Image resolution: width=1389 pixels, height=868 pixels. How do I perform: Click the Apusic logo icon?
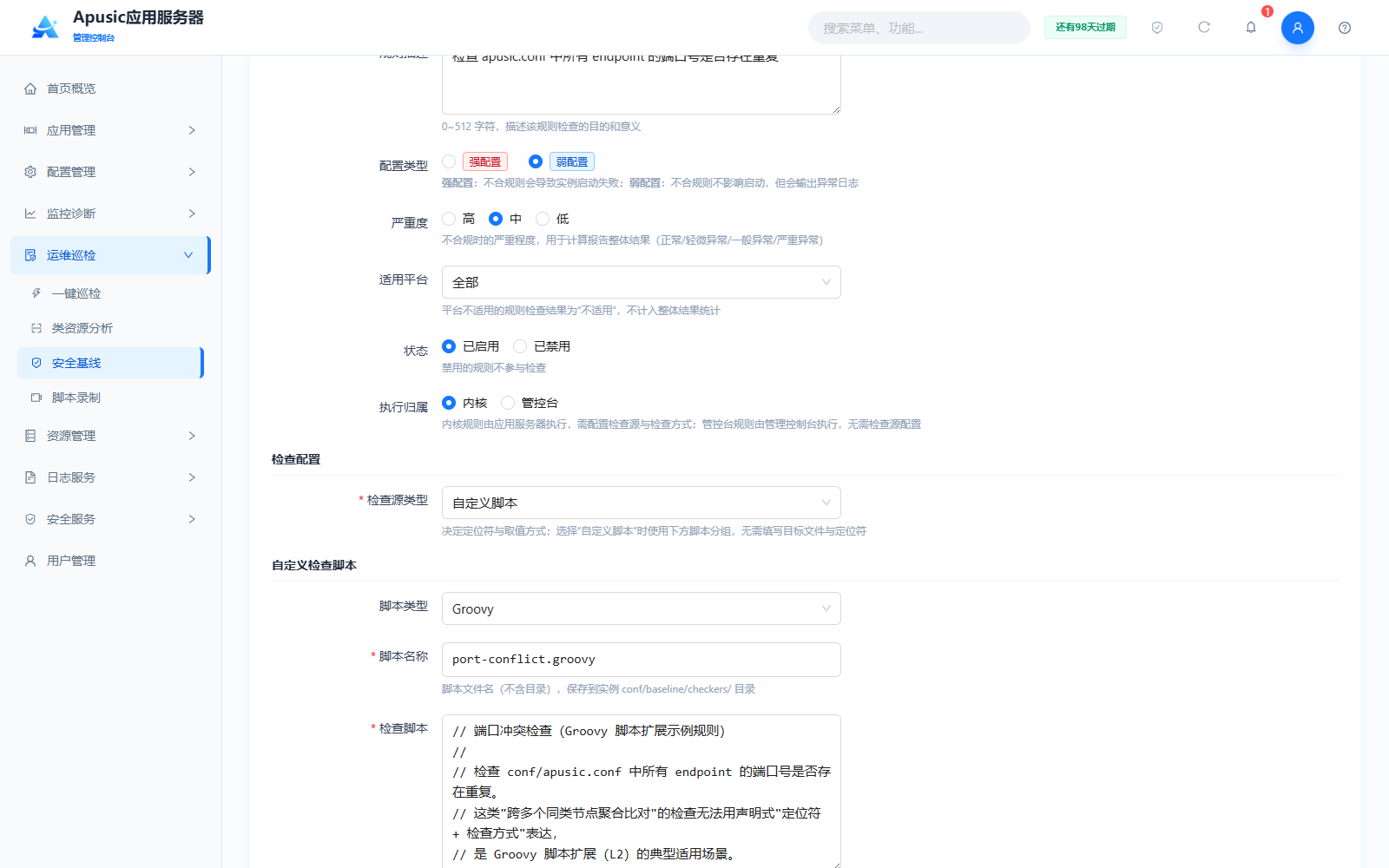45,27
